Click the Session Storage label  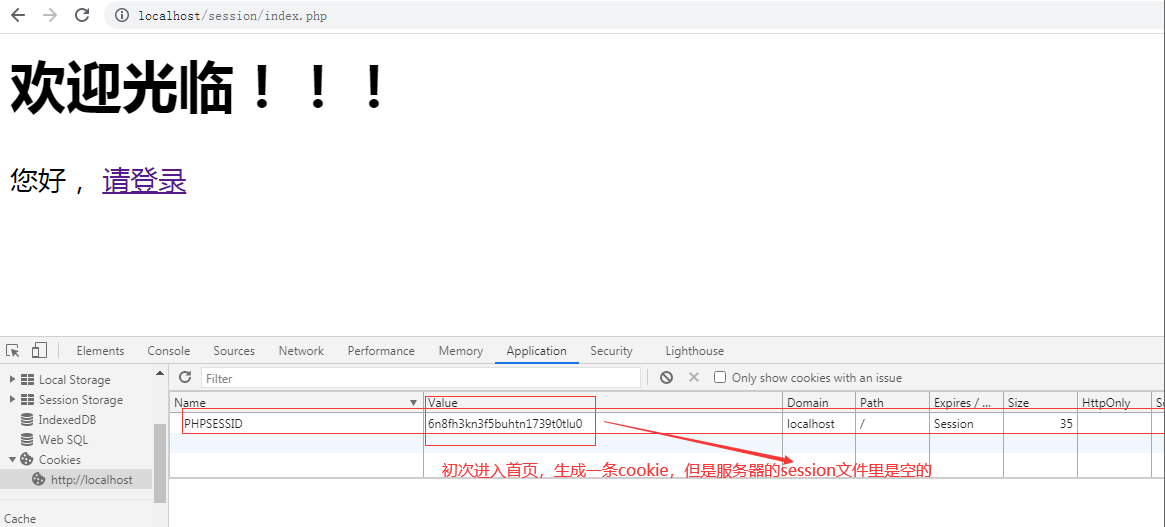(81, 400)
